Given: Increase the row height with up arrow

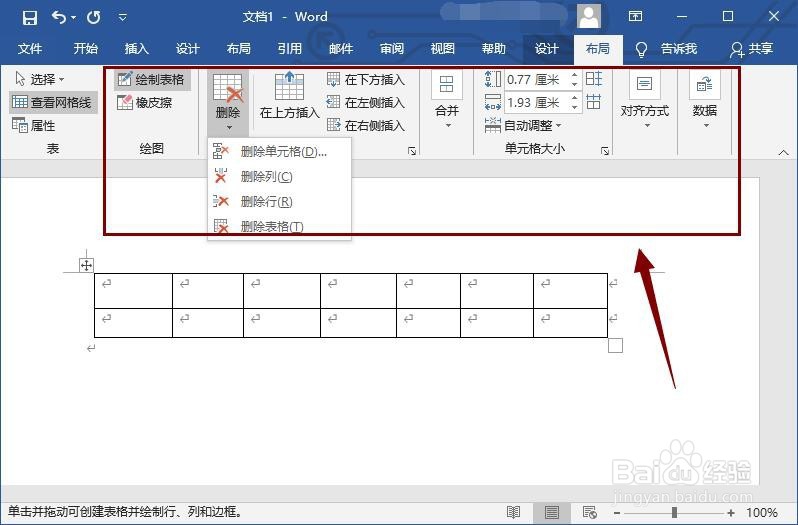Looking at the screenshot, I should pyautogui.click(x=575, y=75).
